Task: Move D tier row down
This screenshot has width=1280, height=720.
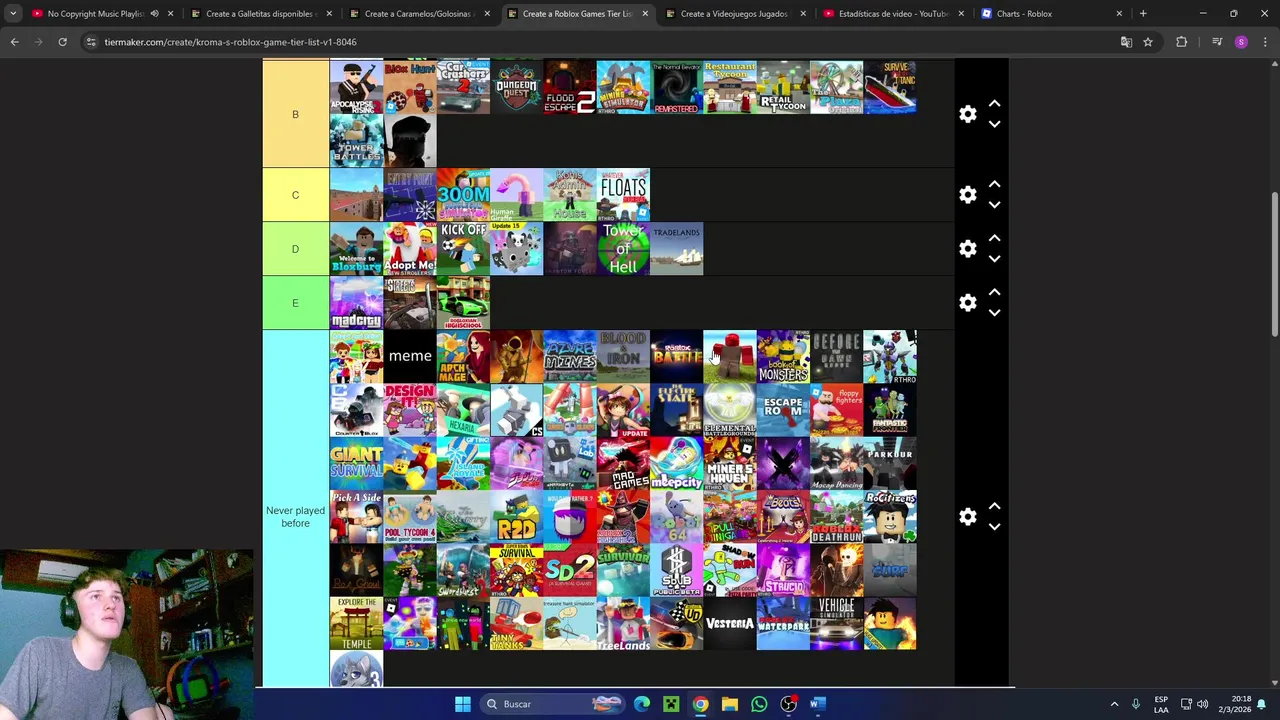Action: tap(994, 258)
